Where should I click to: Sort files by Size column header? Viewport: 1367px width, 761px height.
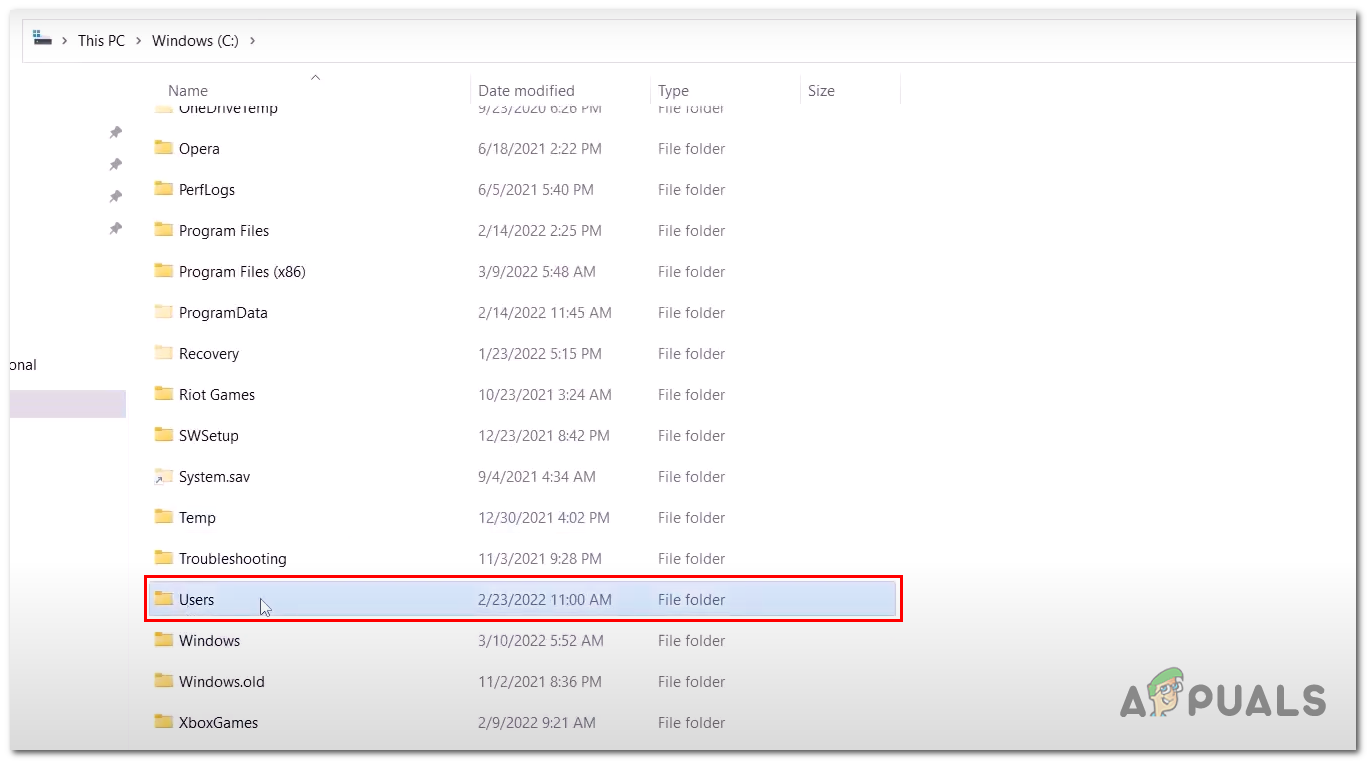pos(820,90)
